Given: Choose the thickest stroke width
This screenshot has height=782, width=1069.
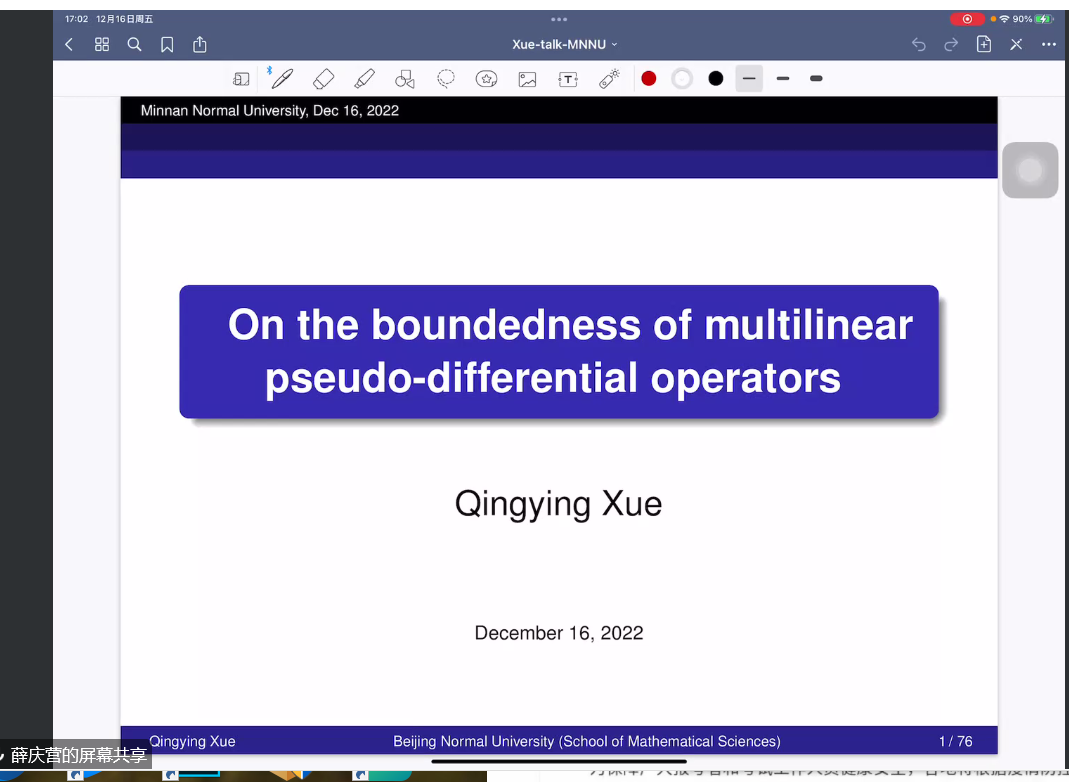Looking at the screenshot, I should pos(816,78).
